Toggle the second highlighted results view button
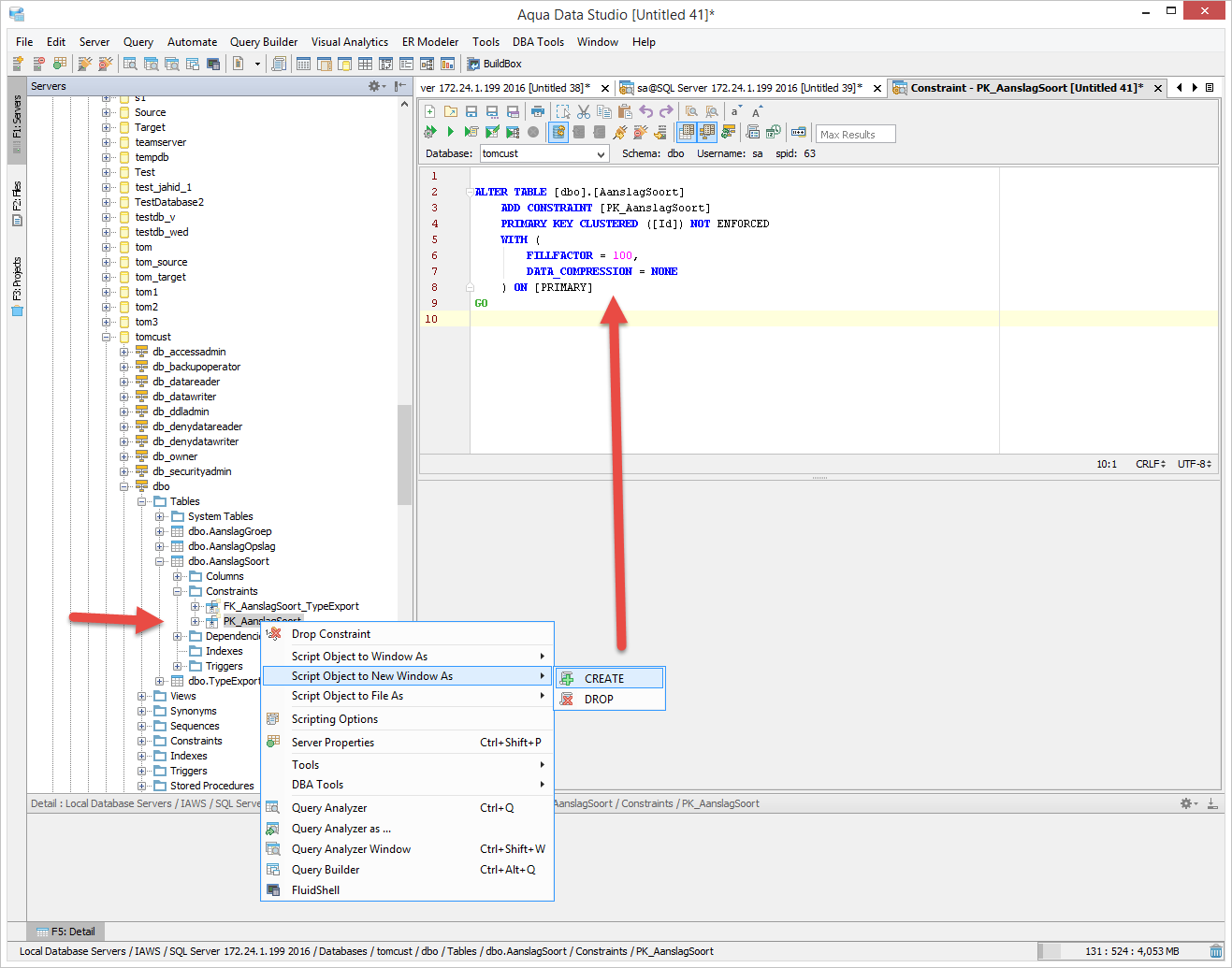The image size is (1232, 968). coord(707,132)
